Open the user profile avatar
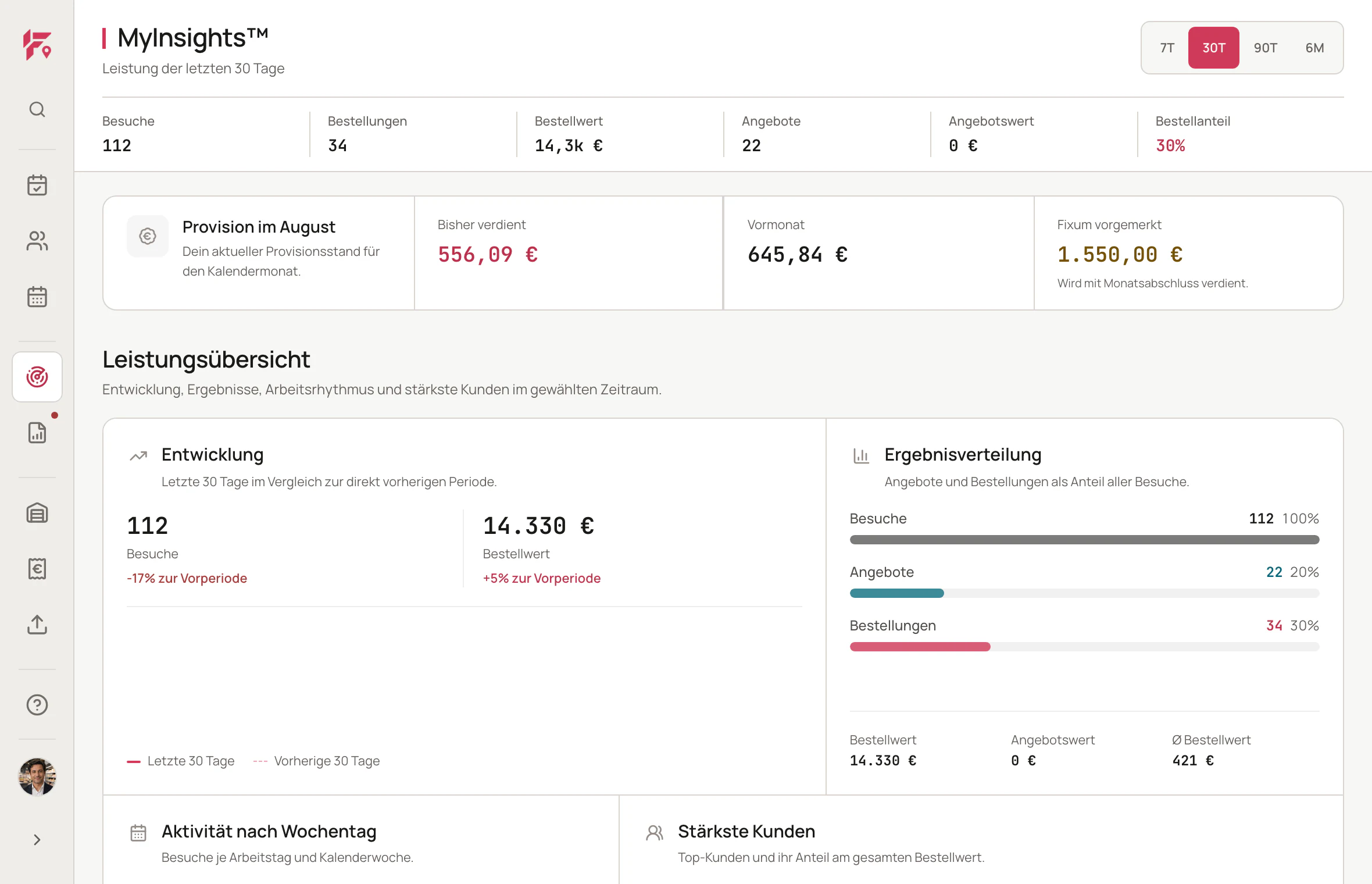The width and height of the screenshot is (1372, 884). tap(37, 777)
